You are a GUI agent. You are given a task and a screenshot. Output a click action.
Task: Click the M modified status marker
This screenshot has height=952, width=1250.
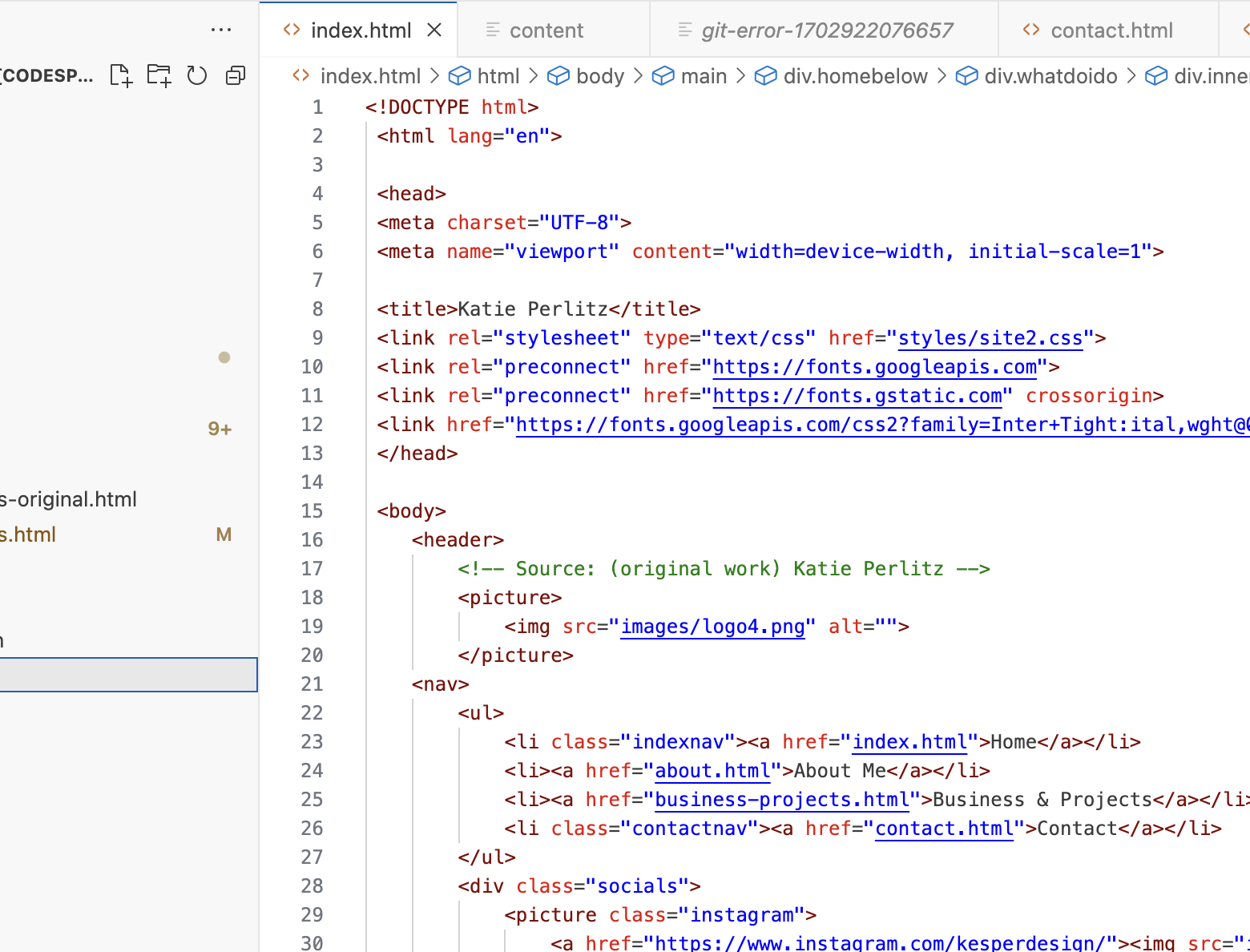tap(224, 534)
